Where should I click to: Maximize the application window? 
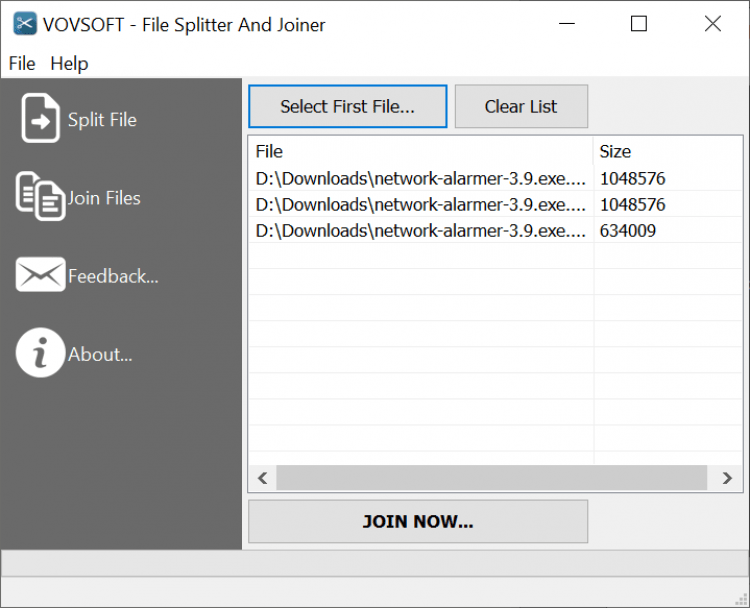639,24
